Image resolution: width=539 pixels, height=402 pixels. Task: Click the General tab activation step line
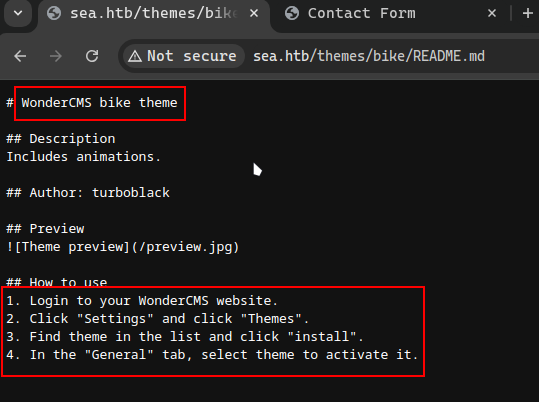pyautogui.click(x=212, y=355)
